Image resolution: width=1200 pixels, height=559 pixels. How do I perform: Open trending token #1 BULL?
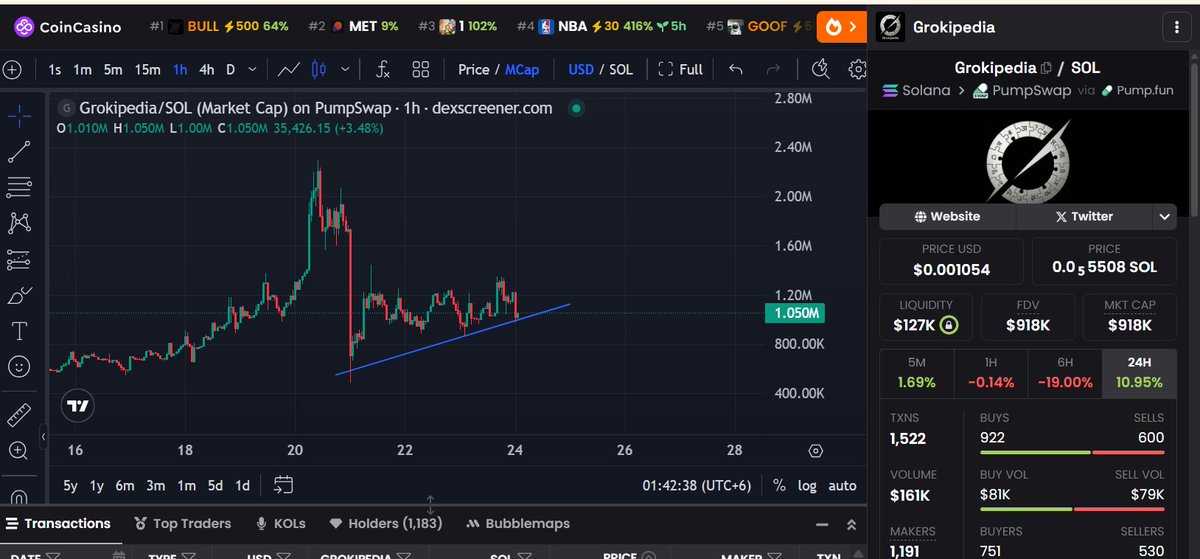pos(220,27)
